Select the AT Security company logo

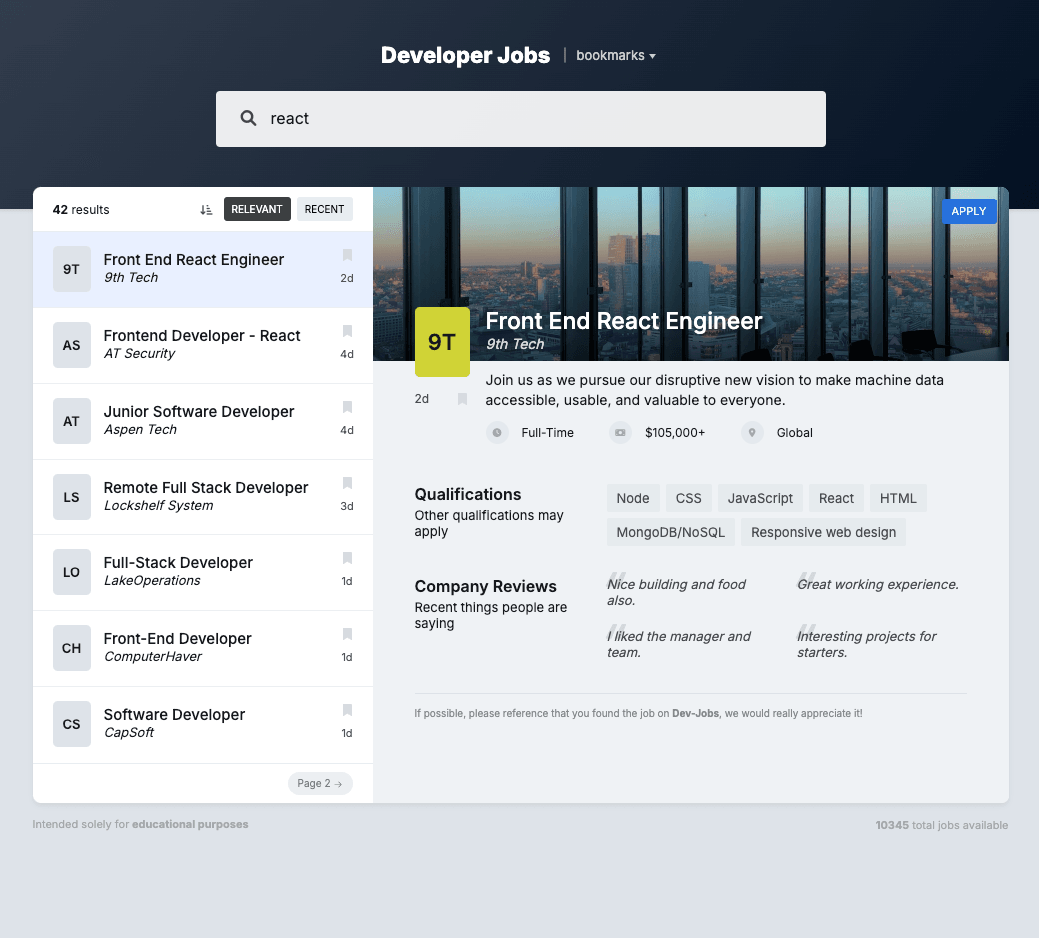coord(71,344)
